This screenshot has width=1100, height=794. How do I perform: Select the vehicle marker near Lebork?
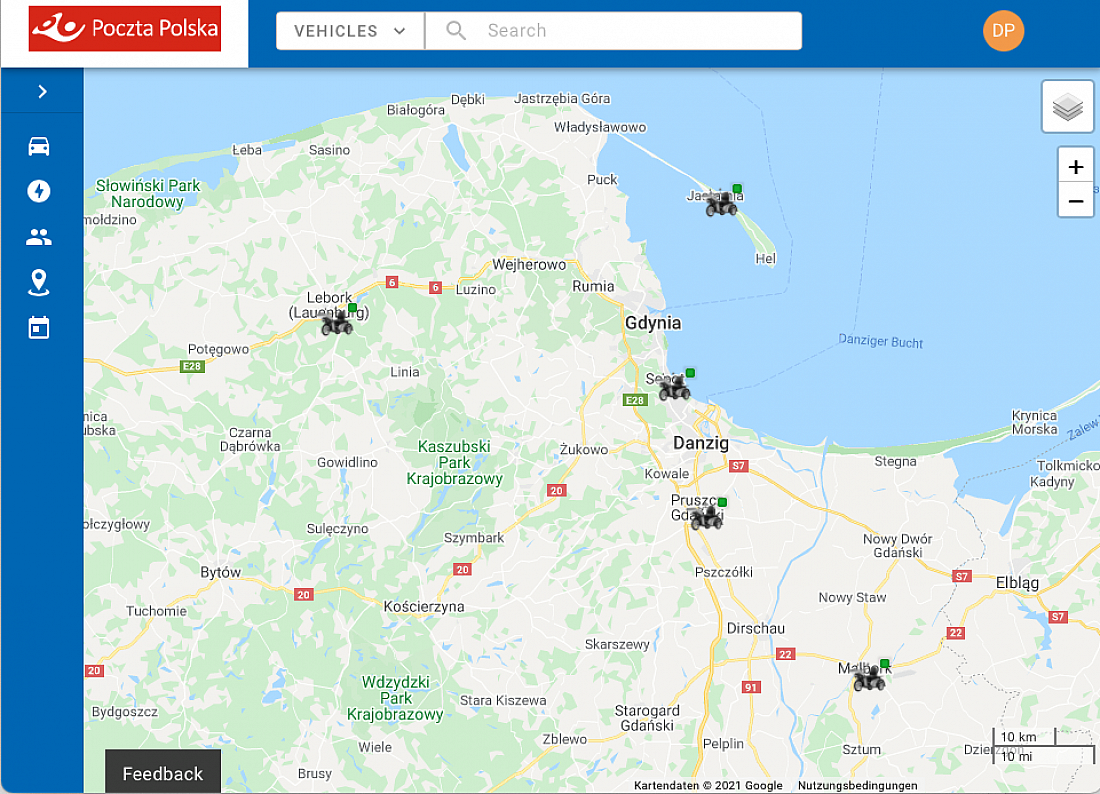coord(337,323)
